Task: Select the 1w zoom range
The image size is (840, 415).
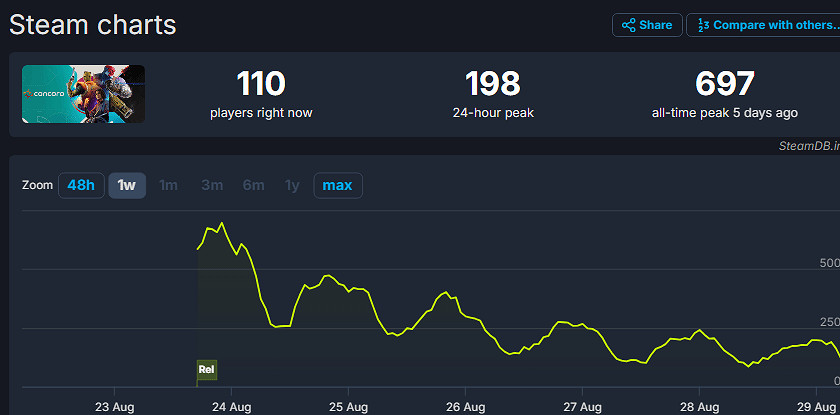Action: tap(127, 185)
